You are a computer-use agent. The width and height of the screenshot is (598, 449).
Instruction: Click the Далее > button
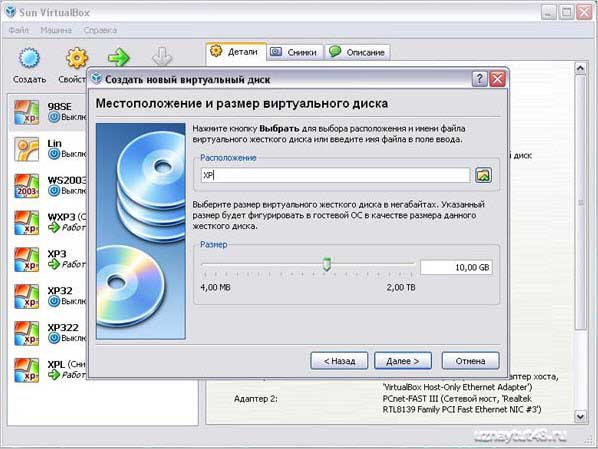(403, 360)
